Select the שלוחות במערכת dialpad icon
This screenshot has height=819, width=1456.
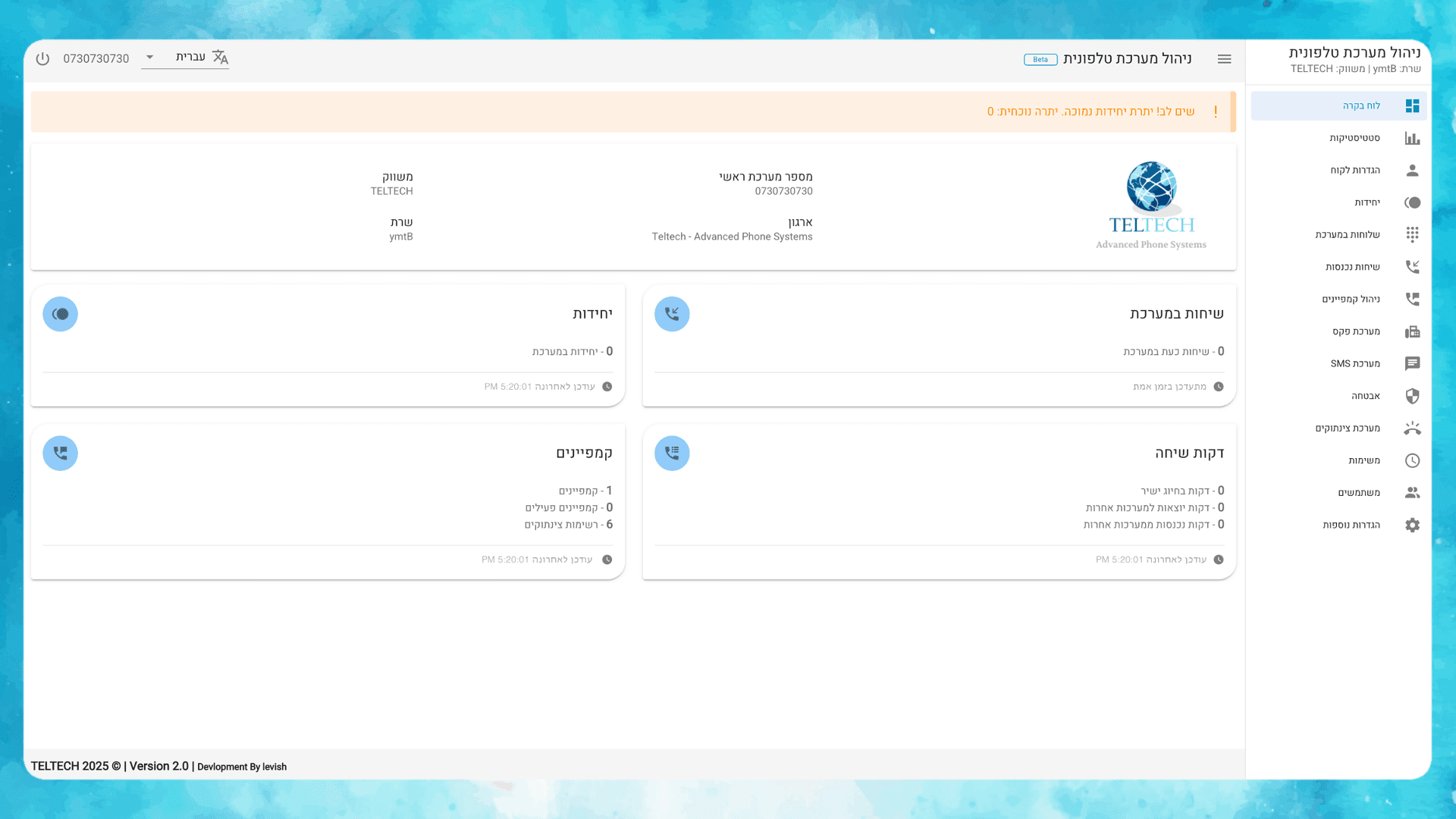pos(1411,234)
